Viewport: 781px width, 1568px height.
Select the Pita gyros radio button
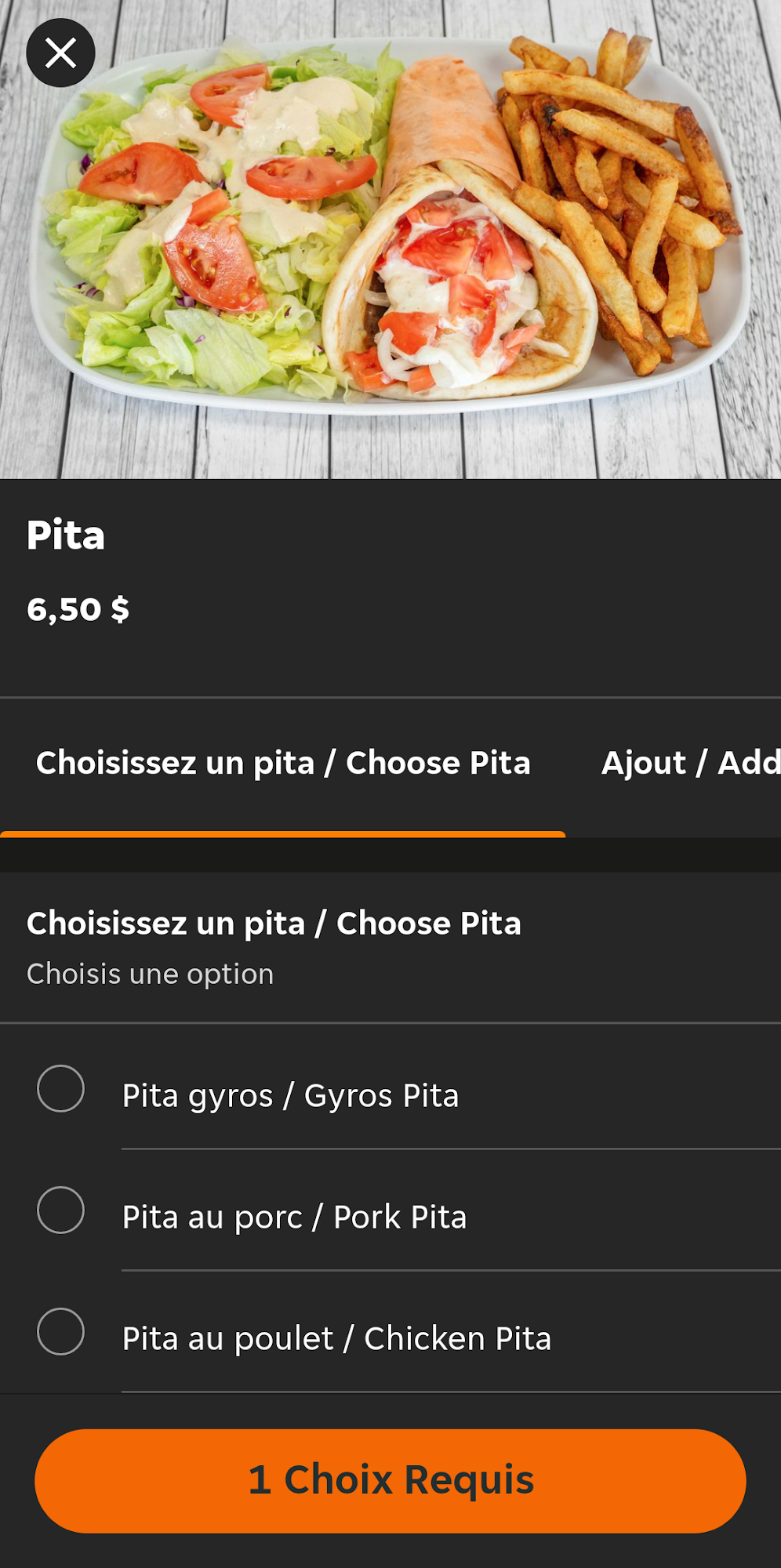click(x=60, y=1088)
